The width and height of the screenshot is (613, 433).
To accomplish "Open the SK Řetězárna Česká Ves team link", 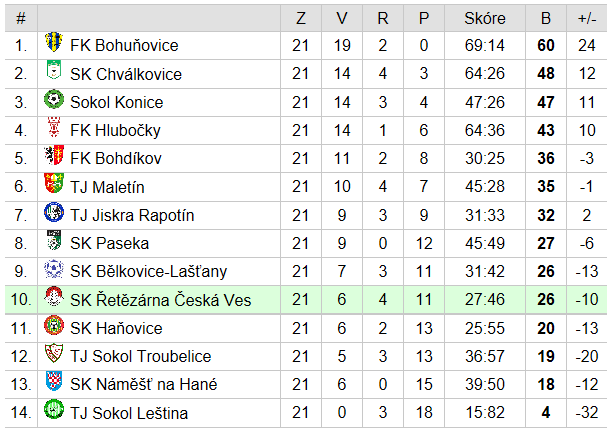I will tap(160, 300).
